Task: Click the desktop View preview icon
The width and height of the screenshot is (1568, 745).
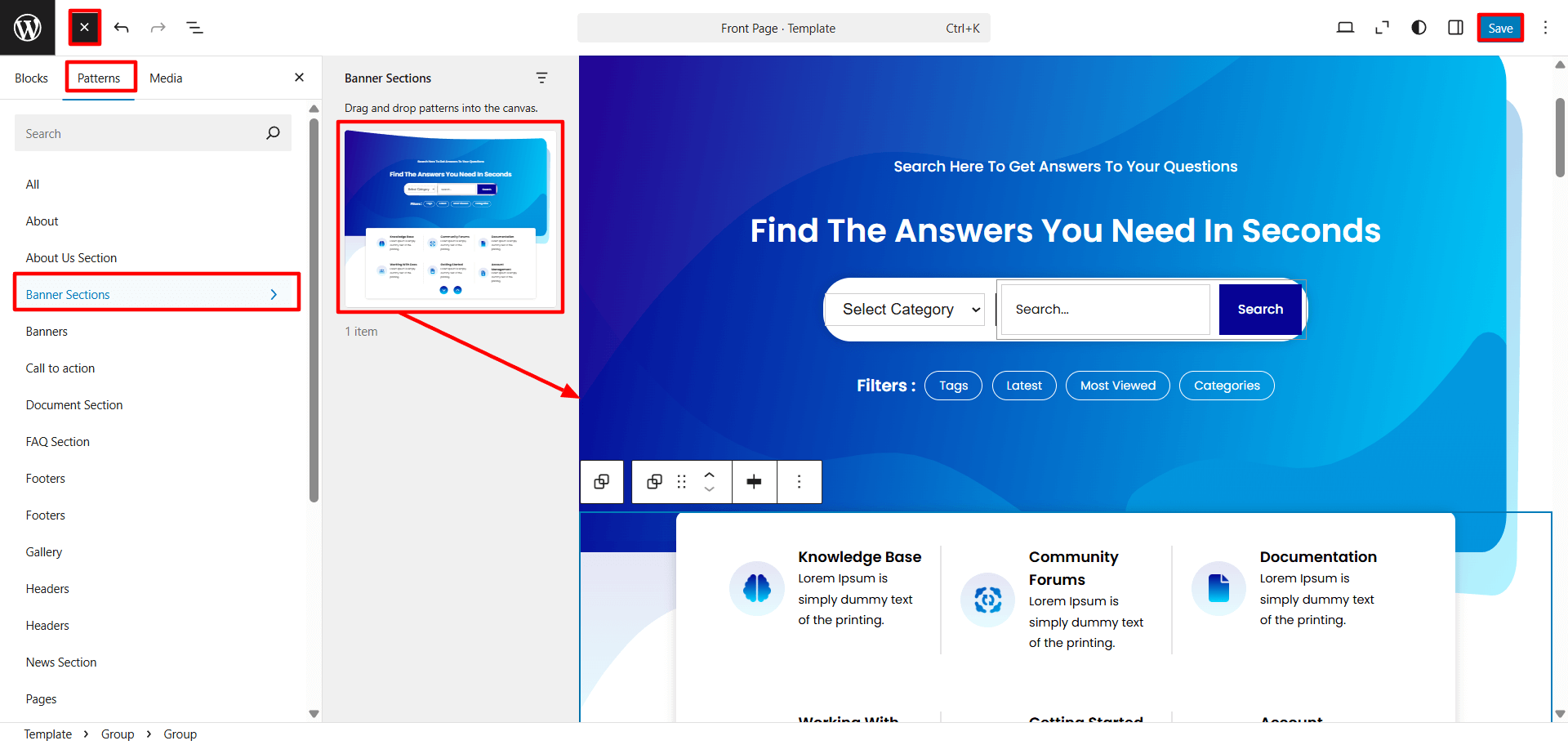Action: coord(1345,28)
